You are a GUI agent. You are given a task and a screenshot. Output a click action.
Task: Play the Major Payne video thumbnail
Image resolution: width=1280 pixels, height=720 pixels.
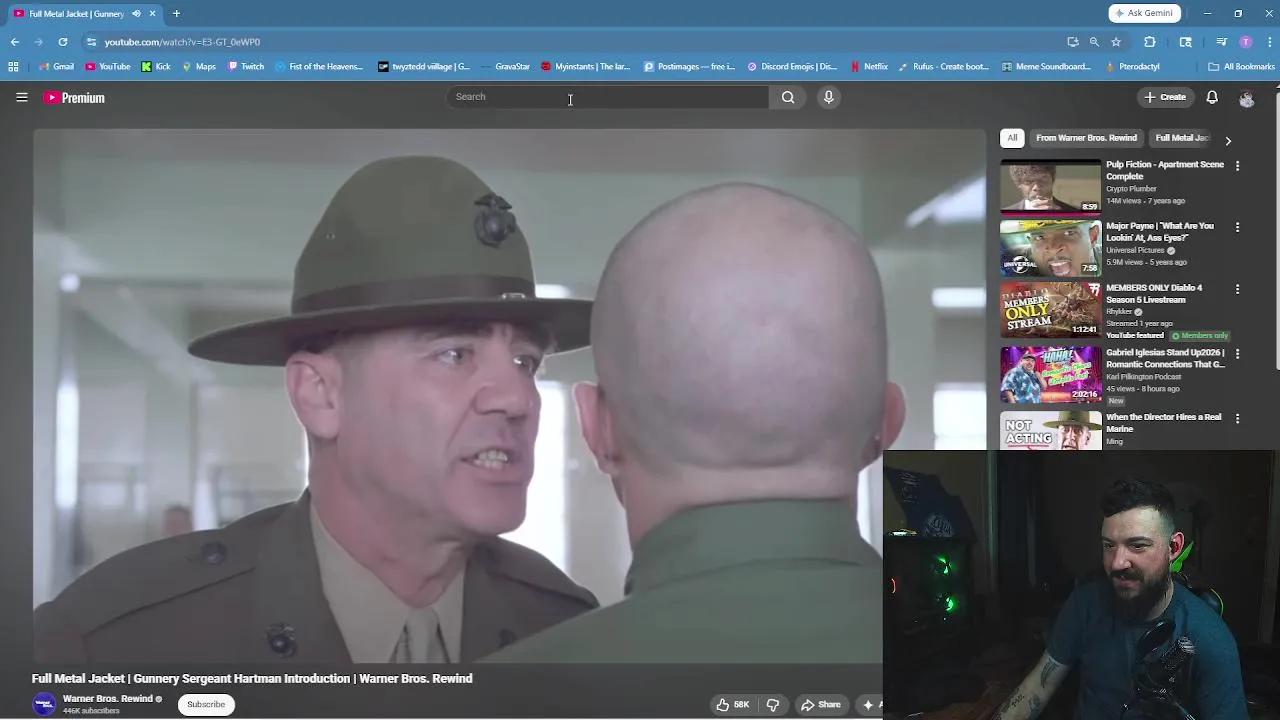(1051, 248)
